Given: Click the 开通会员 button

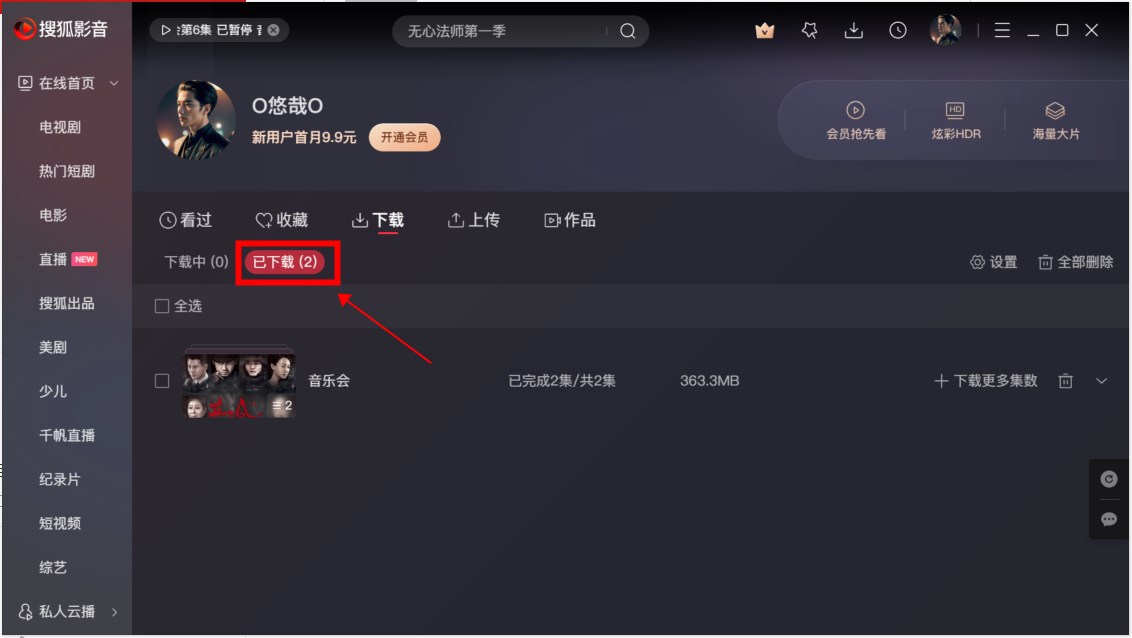Looking at the screenshot, I should click(404, 137).
